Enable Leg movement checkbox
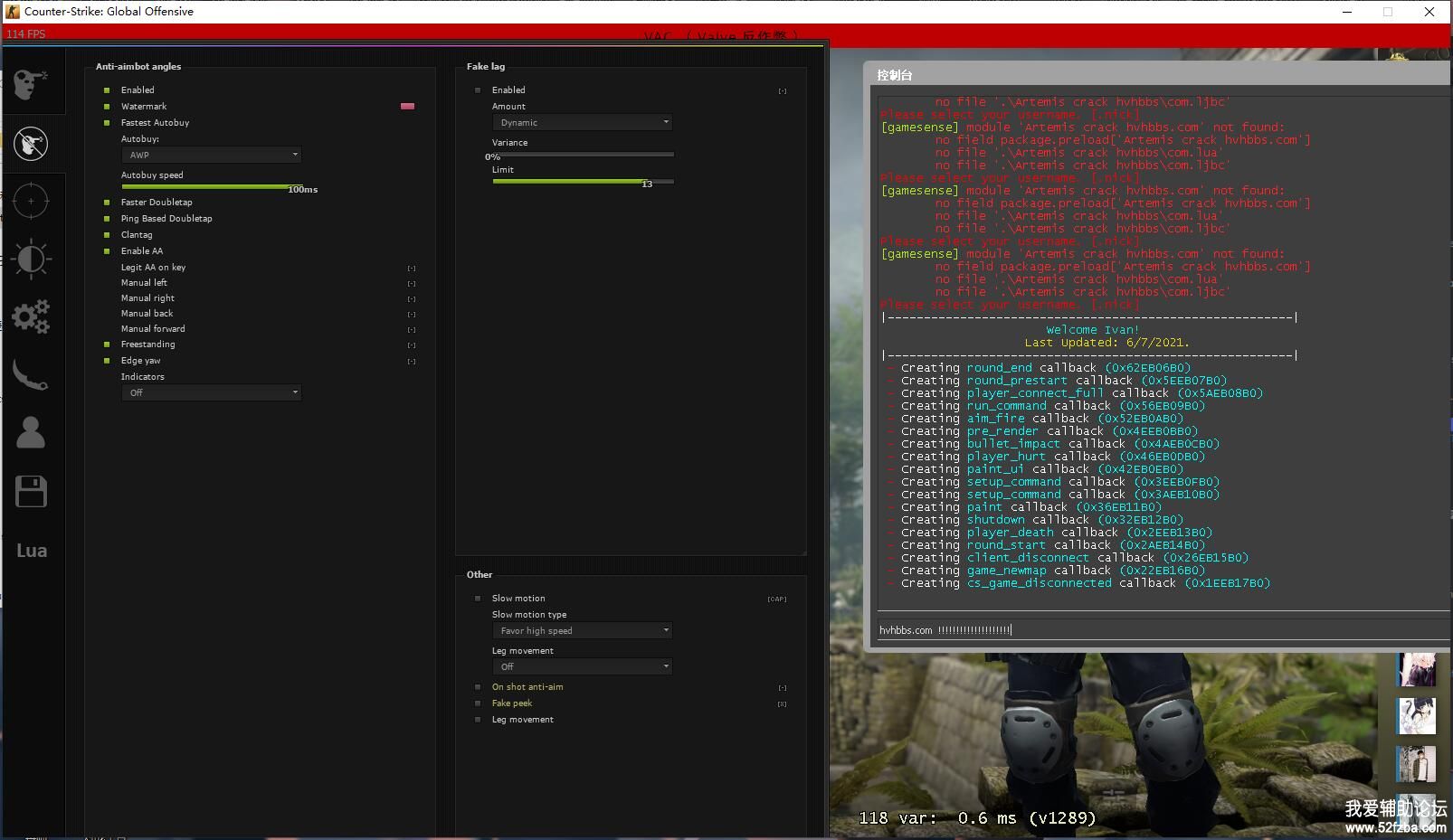Viewport: 1453px width, 840px height. [x=478, y=720]
